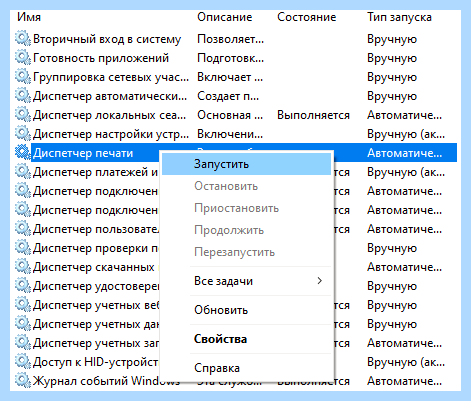Sort by Состояние column header

point(307,17)
